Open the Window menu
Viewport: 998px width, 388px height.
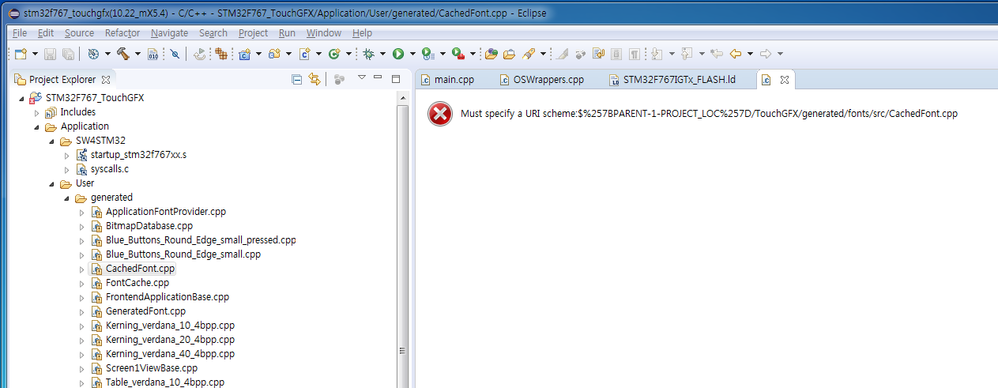pyautogui.click(x=324, y=33)
